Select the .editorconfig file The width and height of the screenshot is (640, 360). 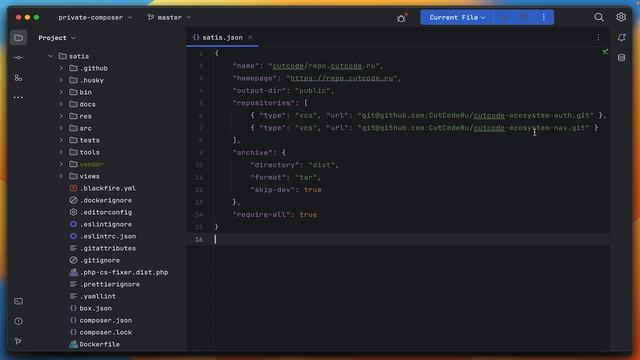coord(106,212)
